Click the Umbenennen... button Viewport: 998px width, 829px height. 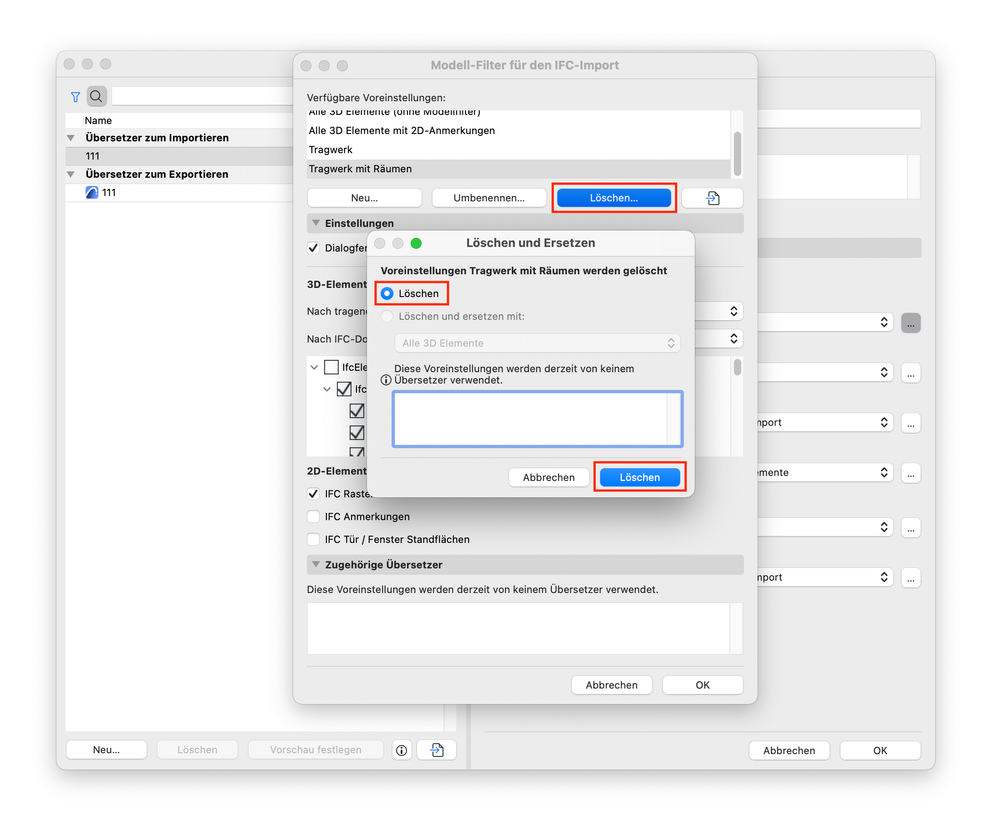coord(489,198)
